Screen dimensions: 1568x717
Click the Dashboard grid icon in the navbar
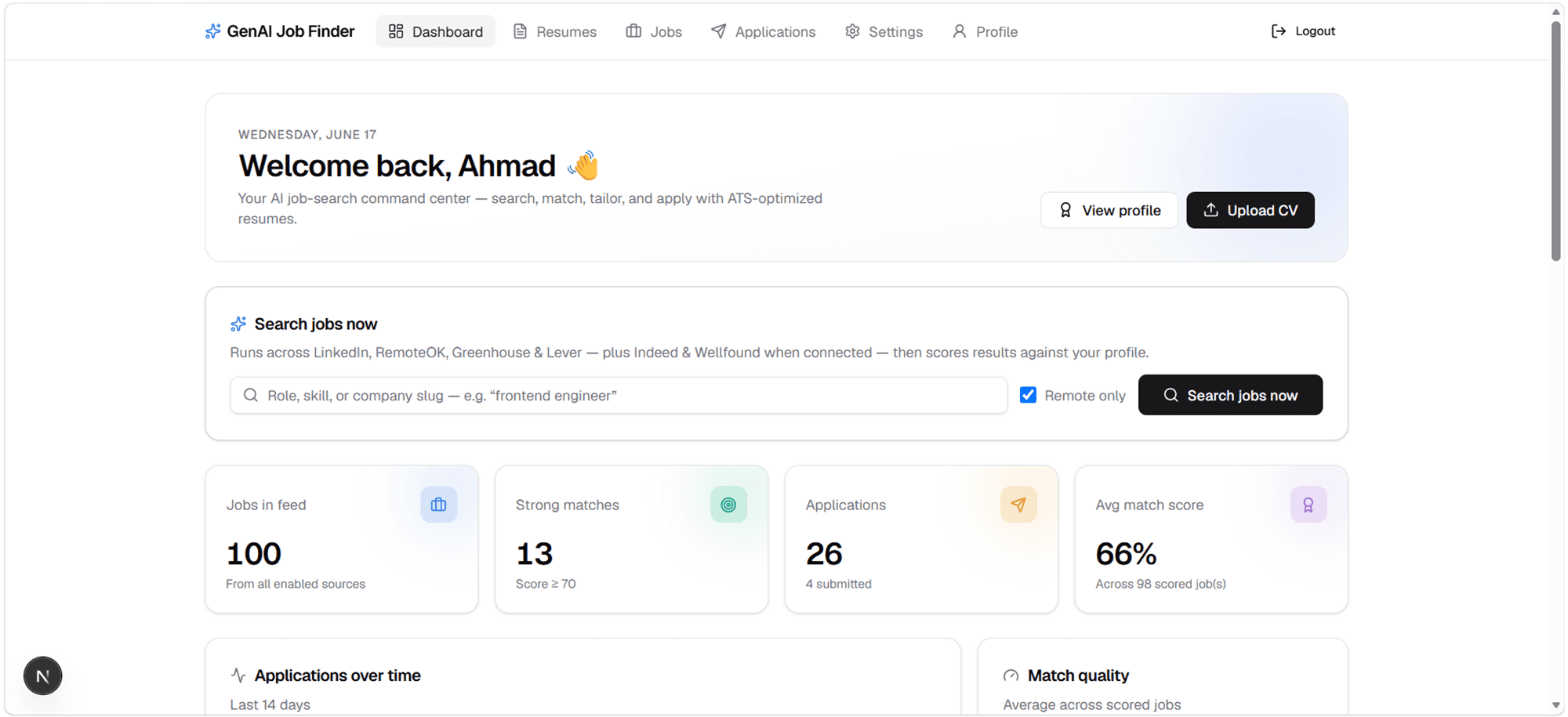tap(396, 31)
